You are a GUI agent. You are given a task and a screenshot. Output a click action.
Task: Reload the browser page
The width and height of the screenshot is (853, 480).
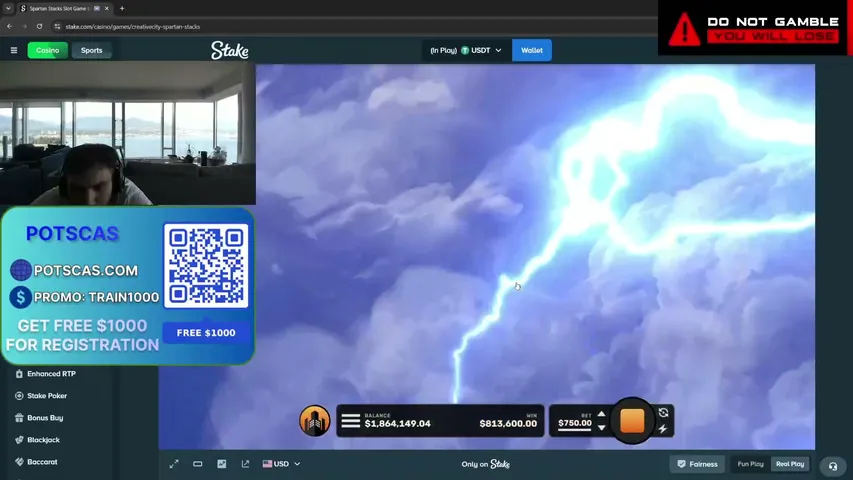39,26
